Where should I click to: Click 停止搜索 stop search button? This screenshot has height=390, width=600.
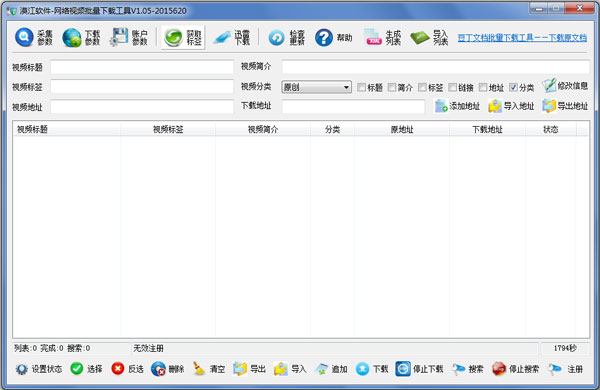tap(515, 369)
